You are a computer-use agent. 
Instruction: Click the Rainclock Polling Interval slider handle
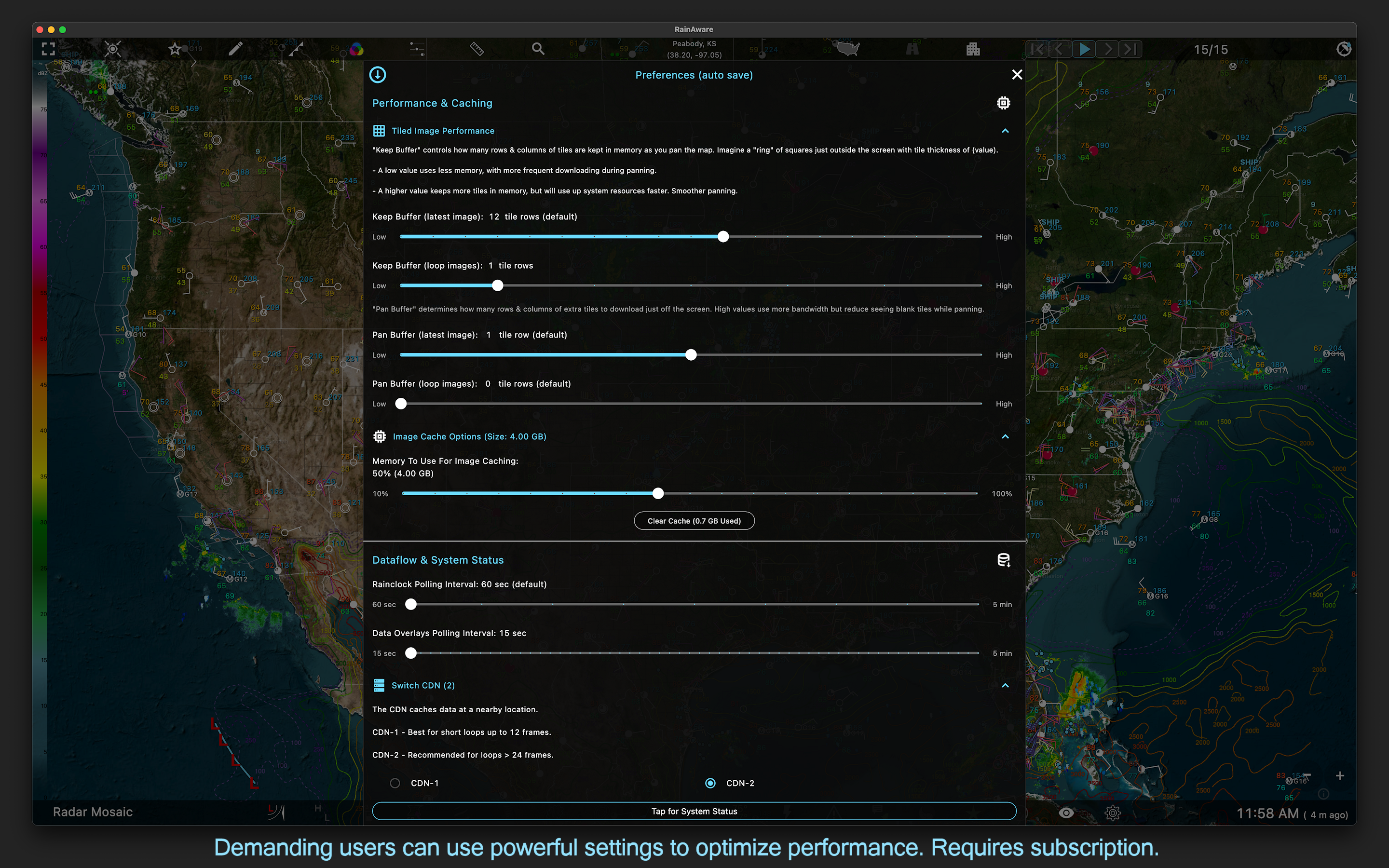[411, 604]
